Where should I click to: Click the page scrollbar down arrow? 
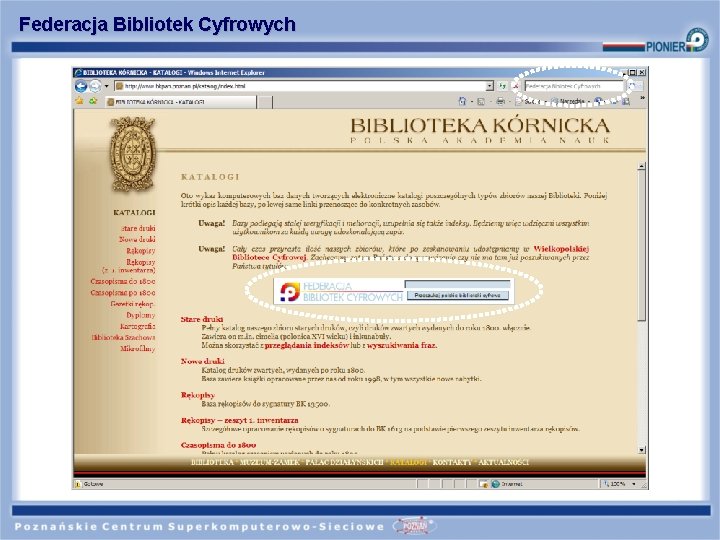coord(641,450)
